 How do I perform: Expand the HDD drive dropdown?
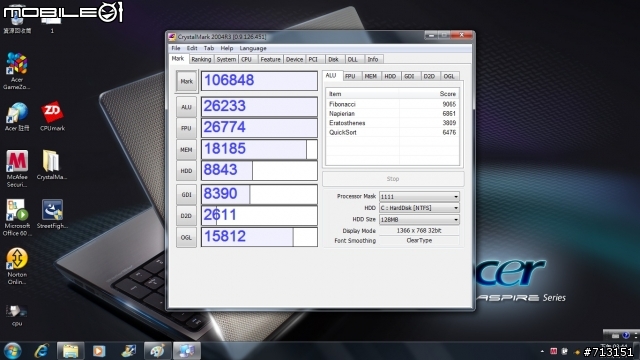tap(419, 208)
